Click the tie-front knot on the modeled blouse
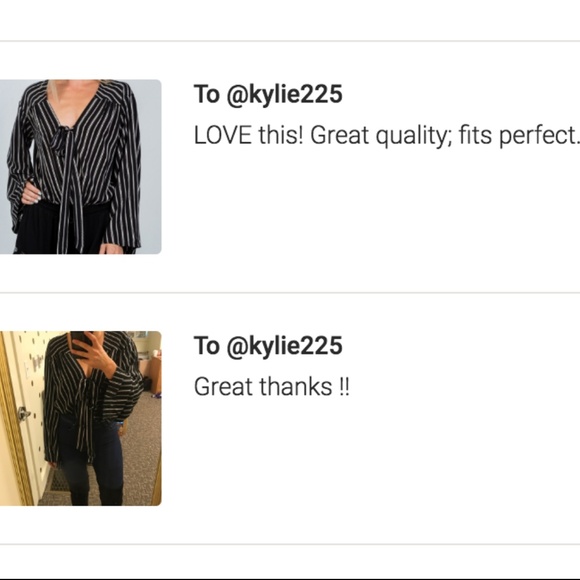This screenshot has width=580, height=580. click(x=64, y=135)
